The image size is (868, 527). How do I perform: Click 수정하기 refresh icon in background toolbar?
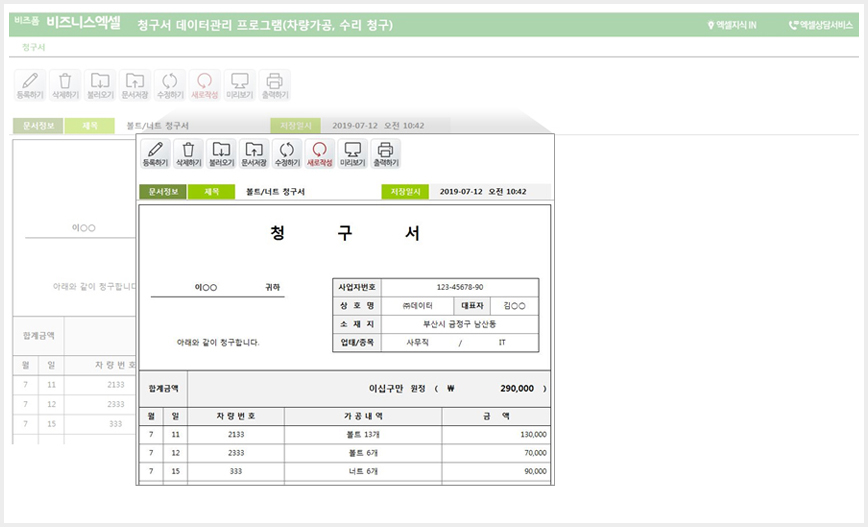[169, 85]
